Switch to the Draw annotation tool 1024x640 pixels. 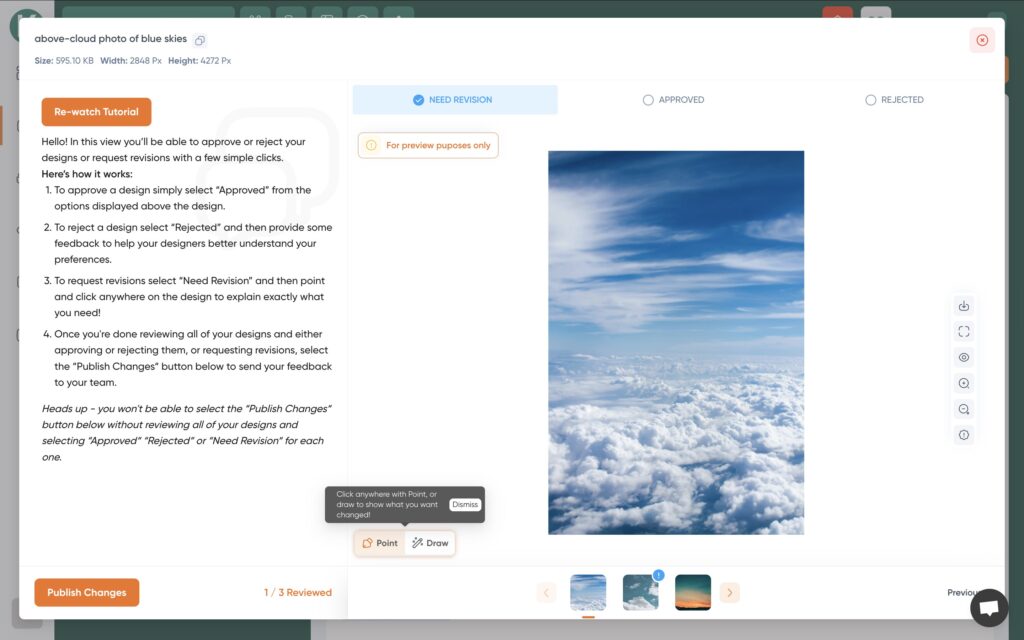click(431, 543)
